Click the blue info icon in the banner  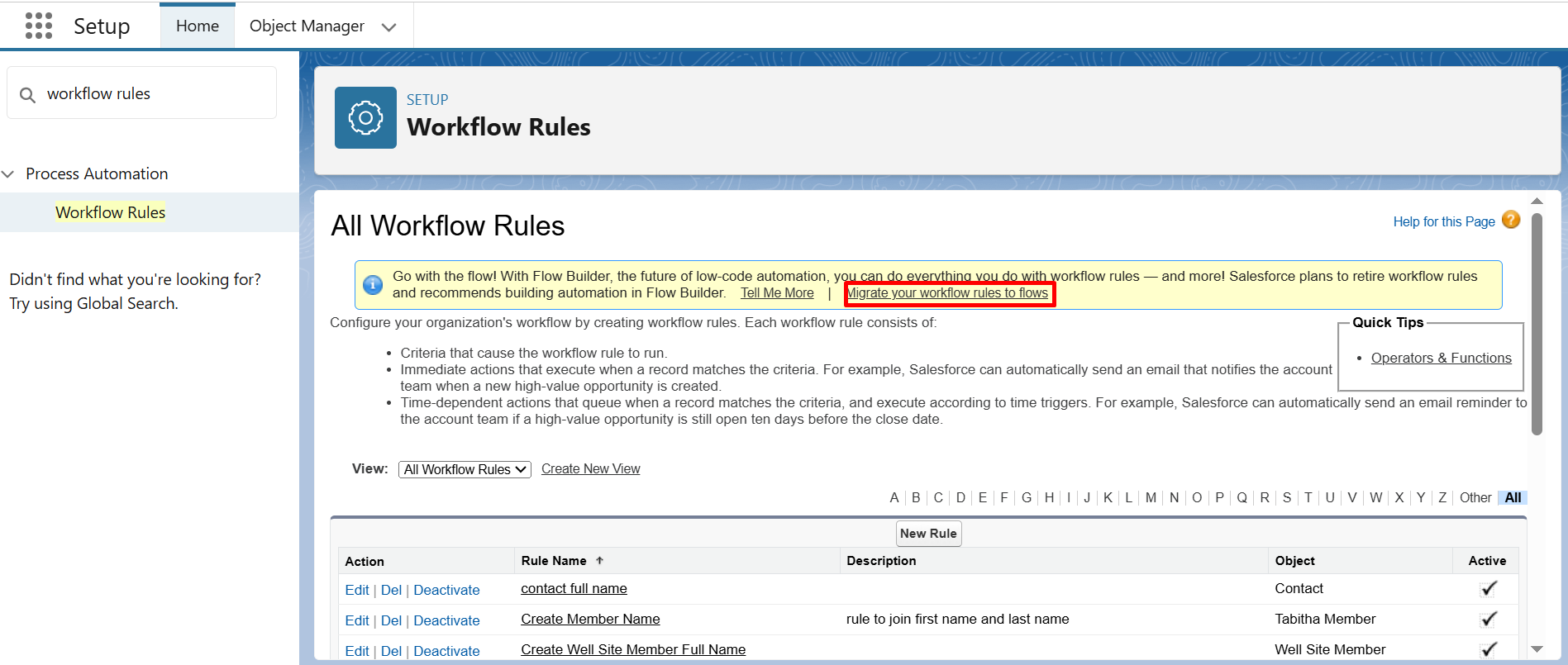[373, 285]
